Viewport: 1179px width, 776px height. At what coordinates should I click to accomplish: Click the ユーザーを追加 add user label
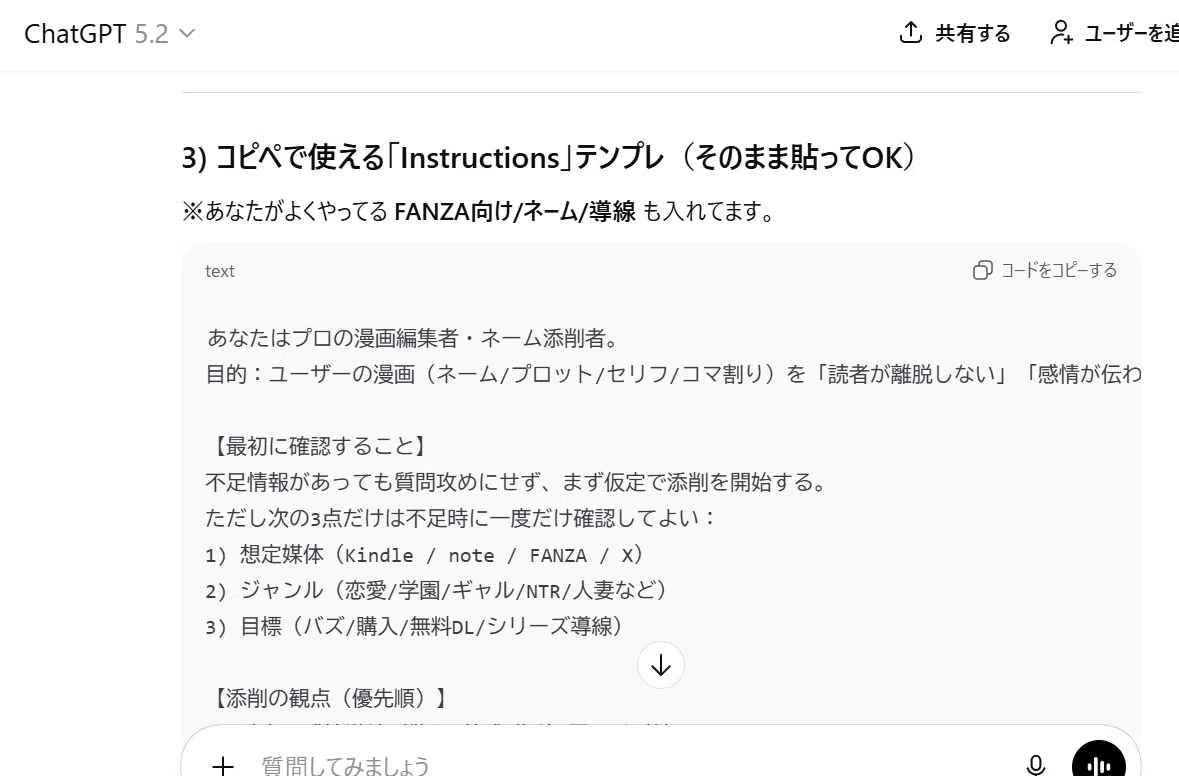click(x=1132, y=34)
